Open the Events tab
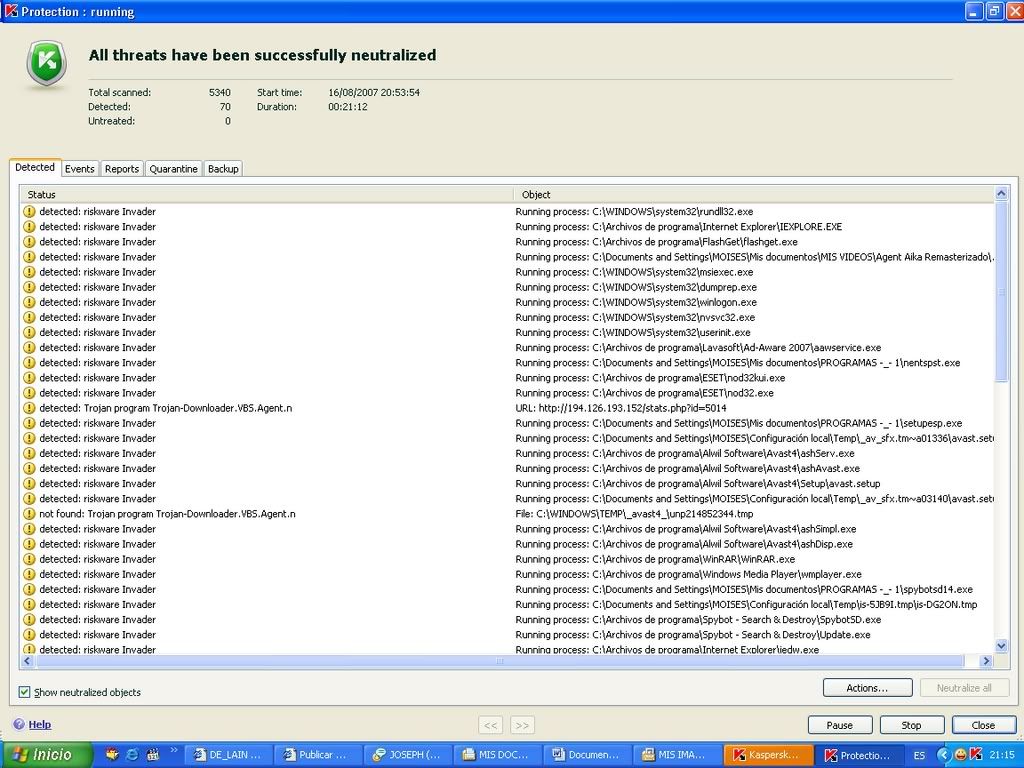 tap(80, 168)
